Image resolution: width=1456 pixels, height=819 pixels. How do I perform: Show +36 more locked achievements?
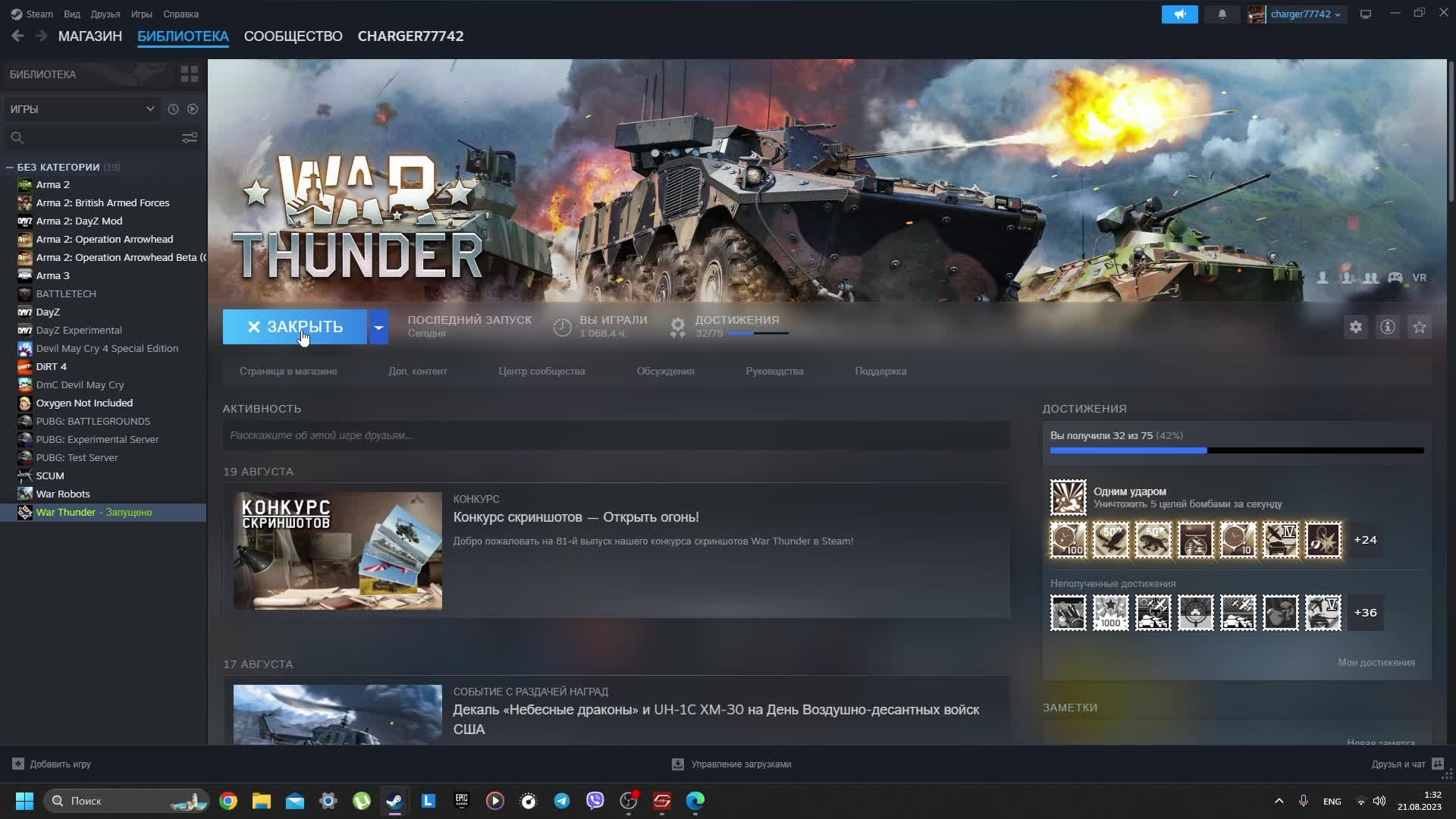(1366, 613)
